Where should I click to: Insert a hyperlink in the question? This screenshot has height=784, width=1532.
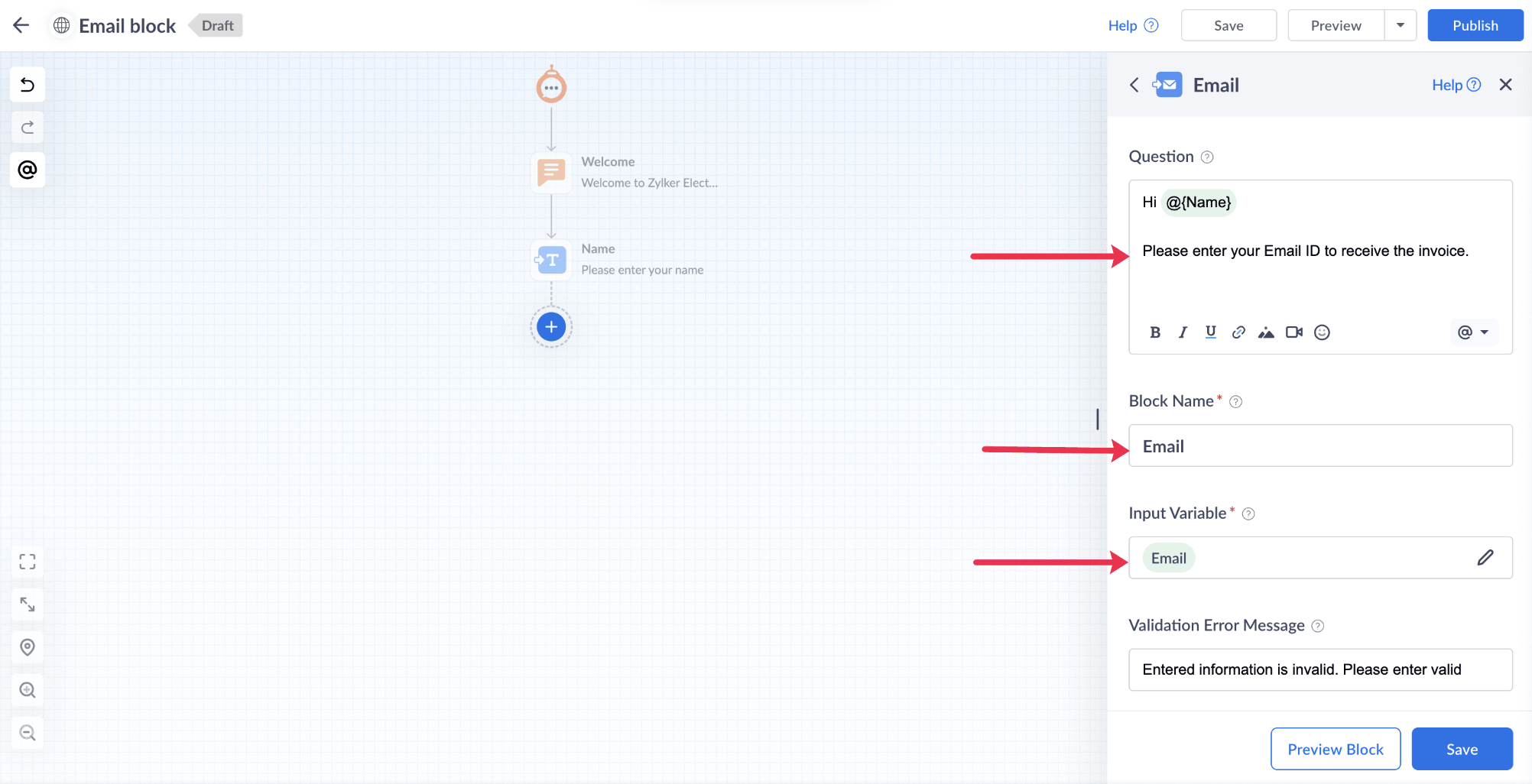click(1238, 332)
